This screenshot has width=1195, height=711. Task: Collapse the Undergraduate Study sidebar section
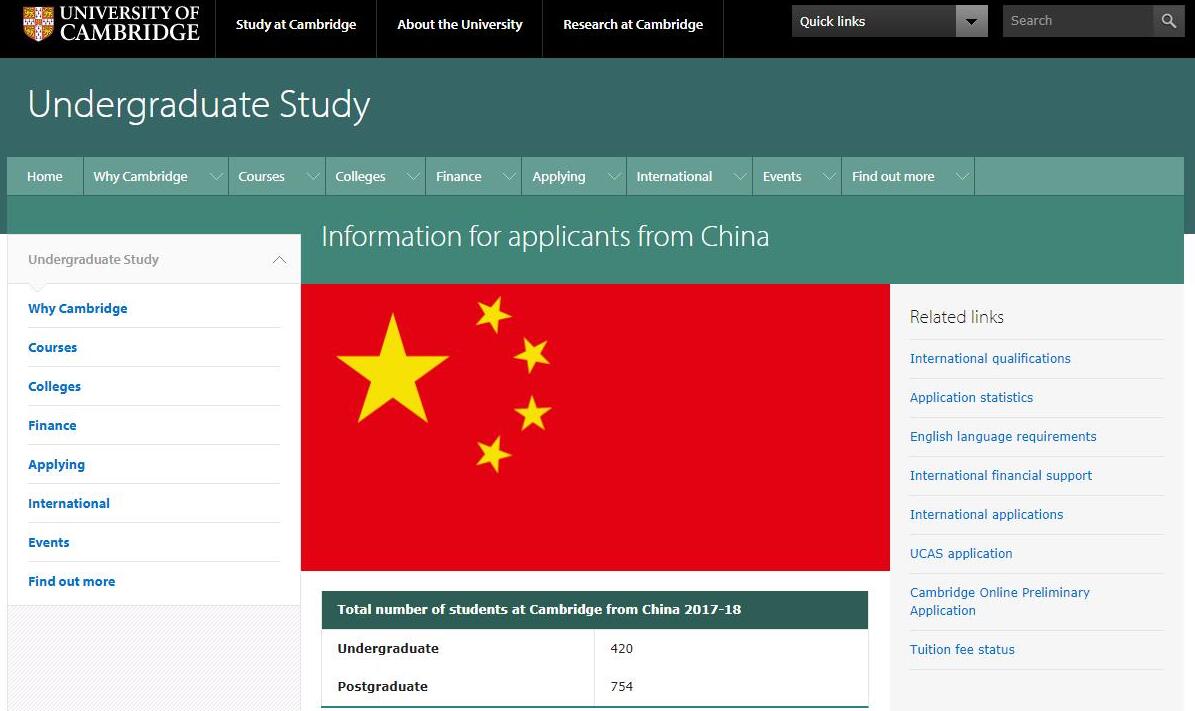click(x=279, y=260)
